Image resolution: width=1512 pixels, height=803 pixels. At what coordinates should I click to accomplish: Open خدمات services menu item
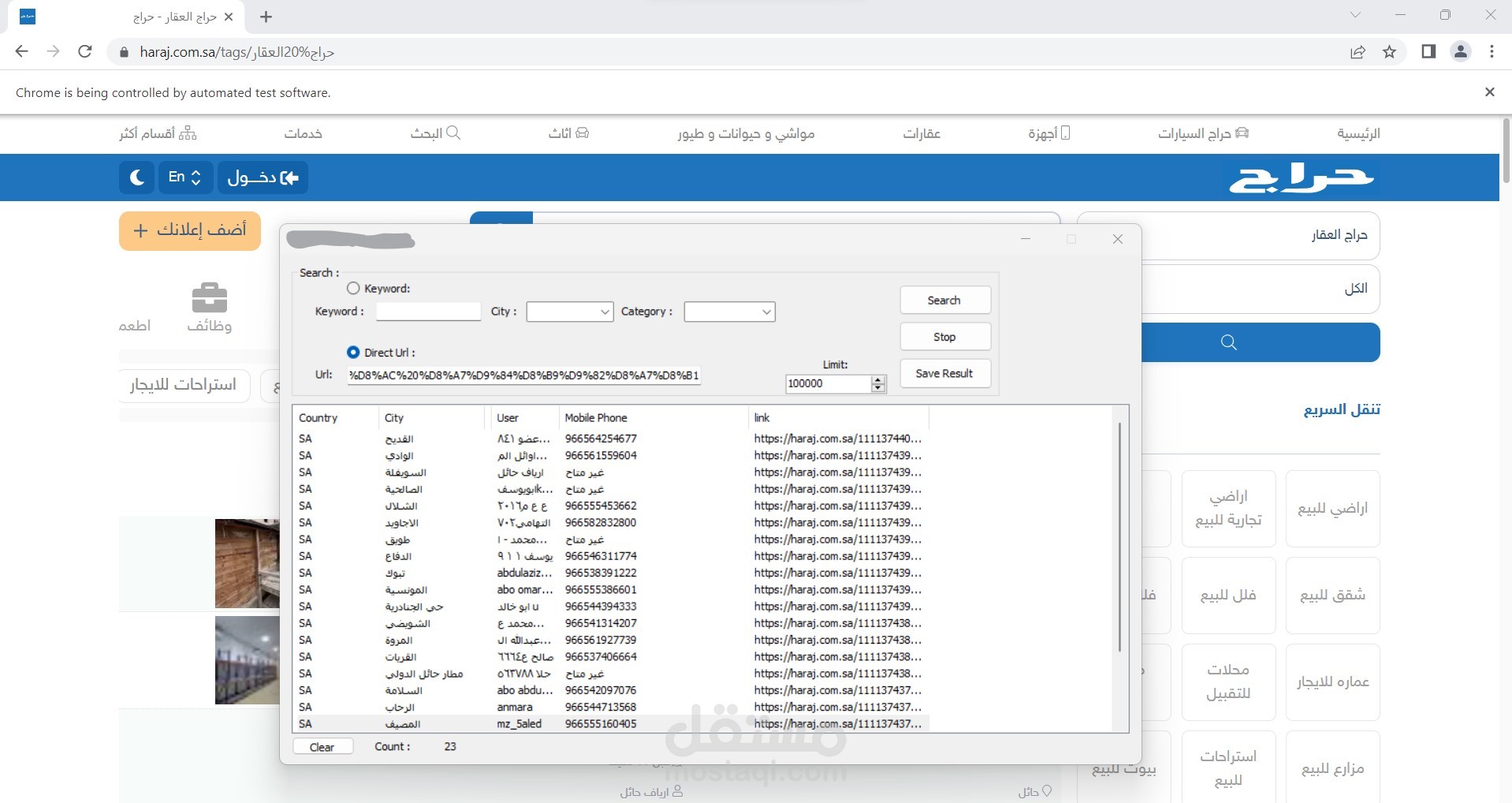(x=304, y=133)
